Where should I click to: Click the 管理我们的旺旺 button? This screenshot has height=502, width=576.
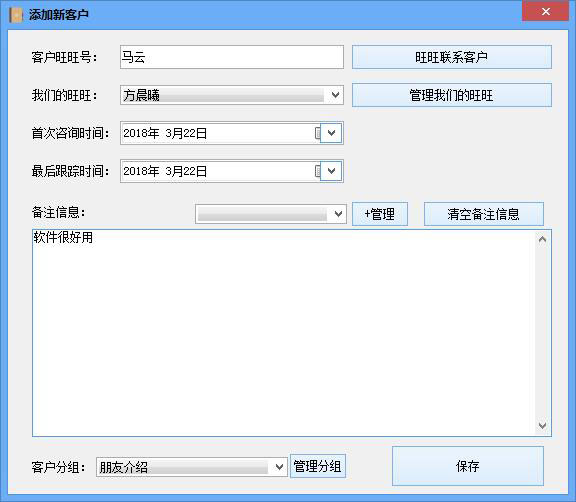[x=452, y=95]
